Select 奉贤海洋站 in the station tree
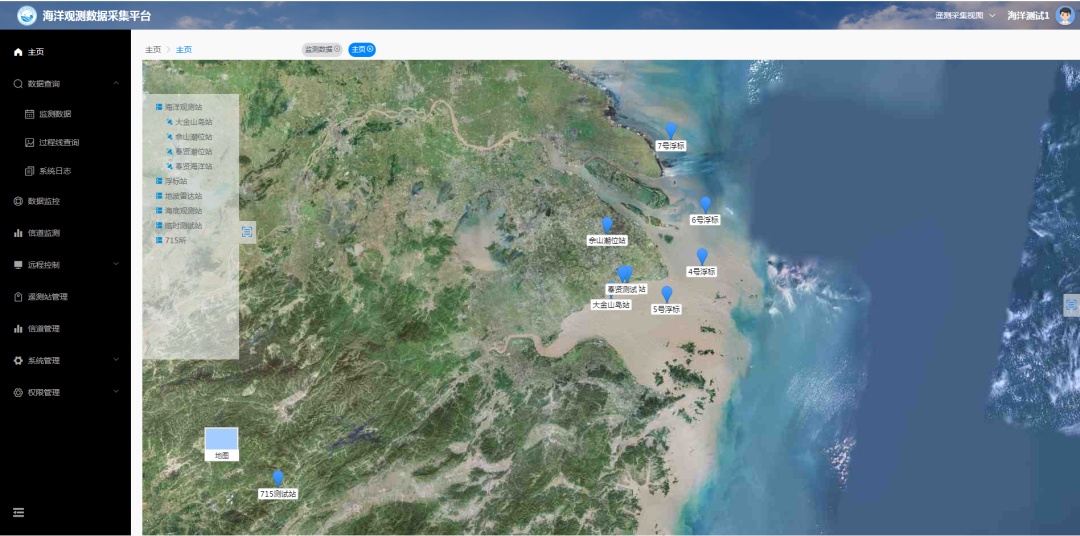The width and height of the screenshot is (1080, 536). pos(194,166)
